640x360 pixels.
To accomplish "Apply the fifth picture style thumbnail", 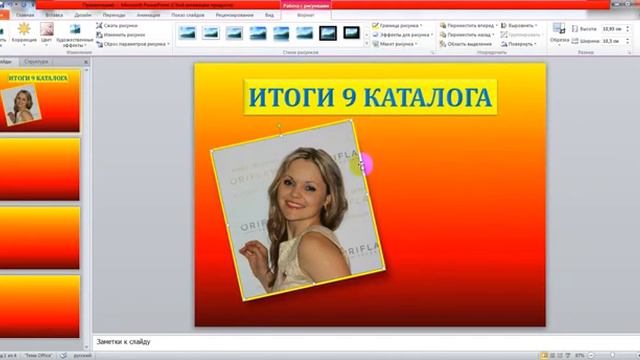I will [x=281, y=33].
